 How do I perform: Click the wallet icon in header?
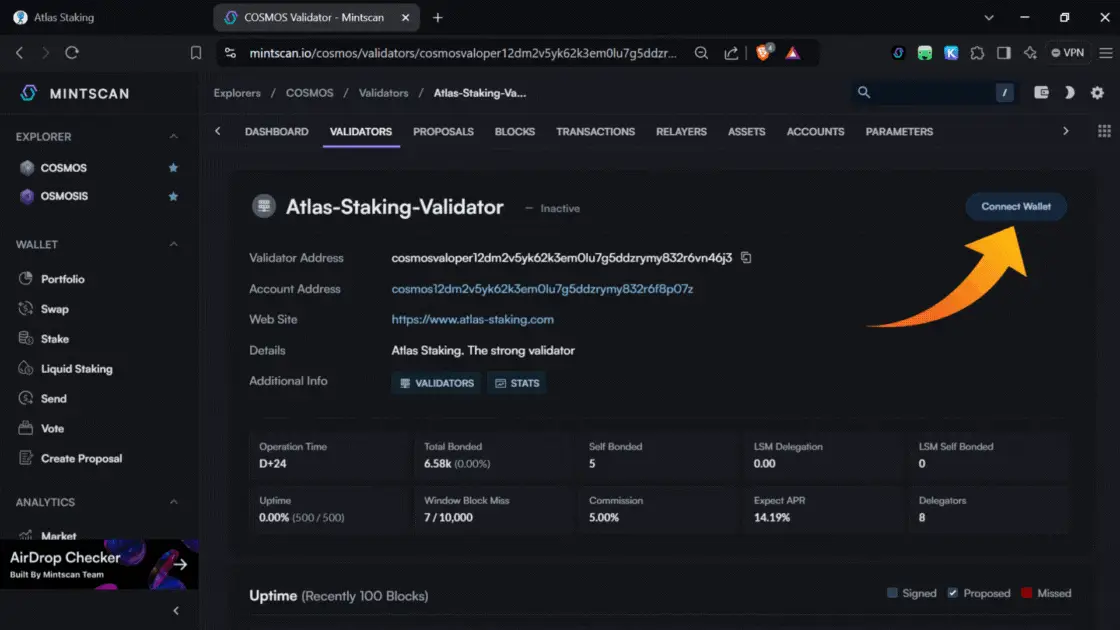coord(1041,93)
